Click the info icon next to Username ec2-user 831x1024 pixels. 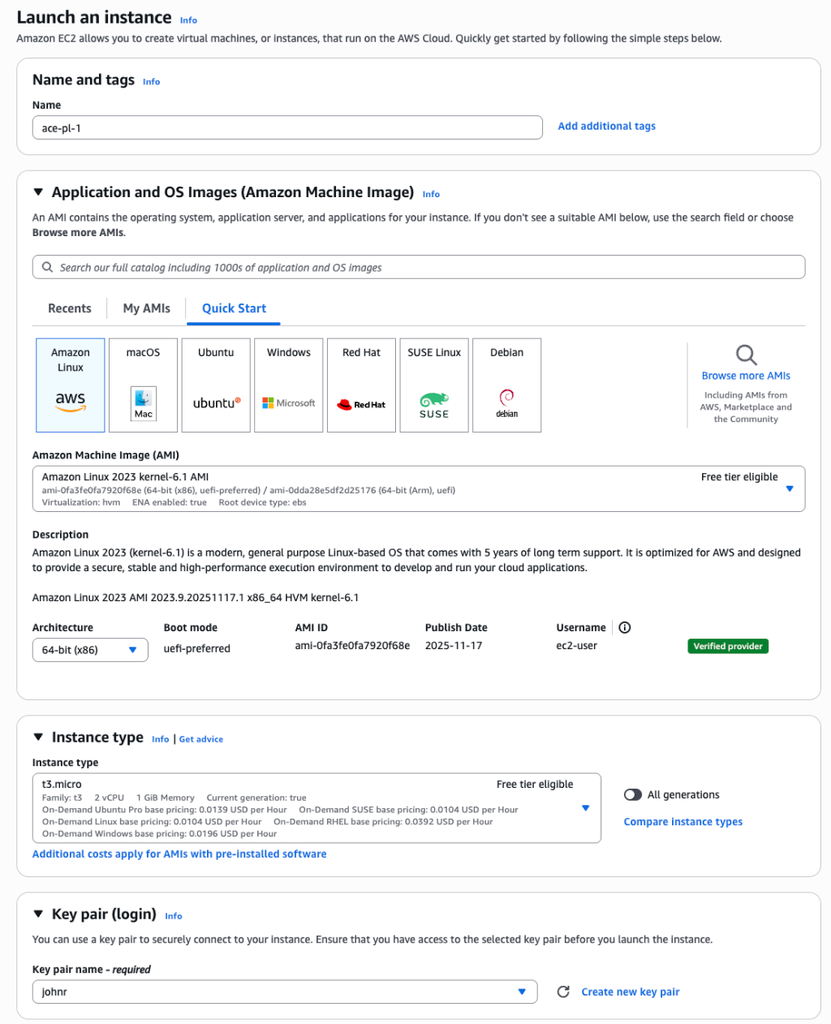click(624, 627)
